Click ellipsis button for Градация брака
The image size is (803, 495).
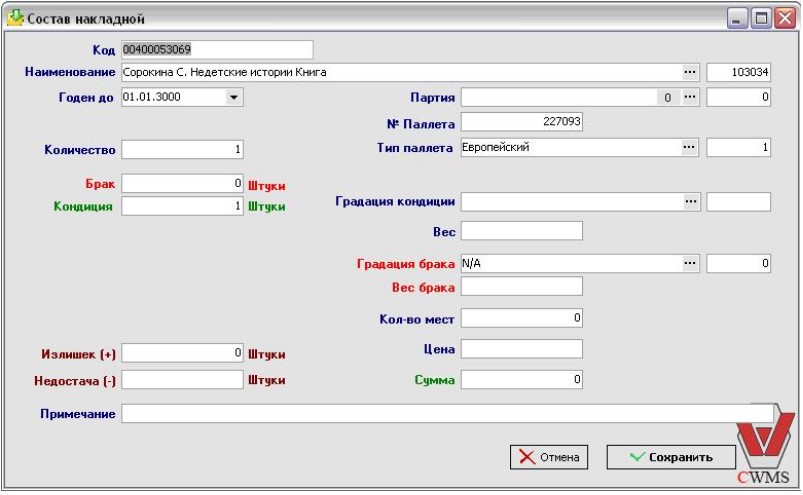(x=689, y=264)
